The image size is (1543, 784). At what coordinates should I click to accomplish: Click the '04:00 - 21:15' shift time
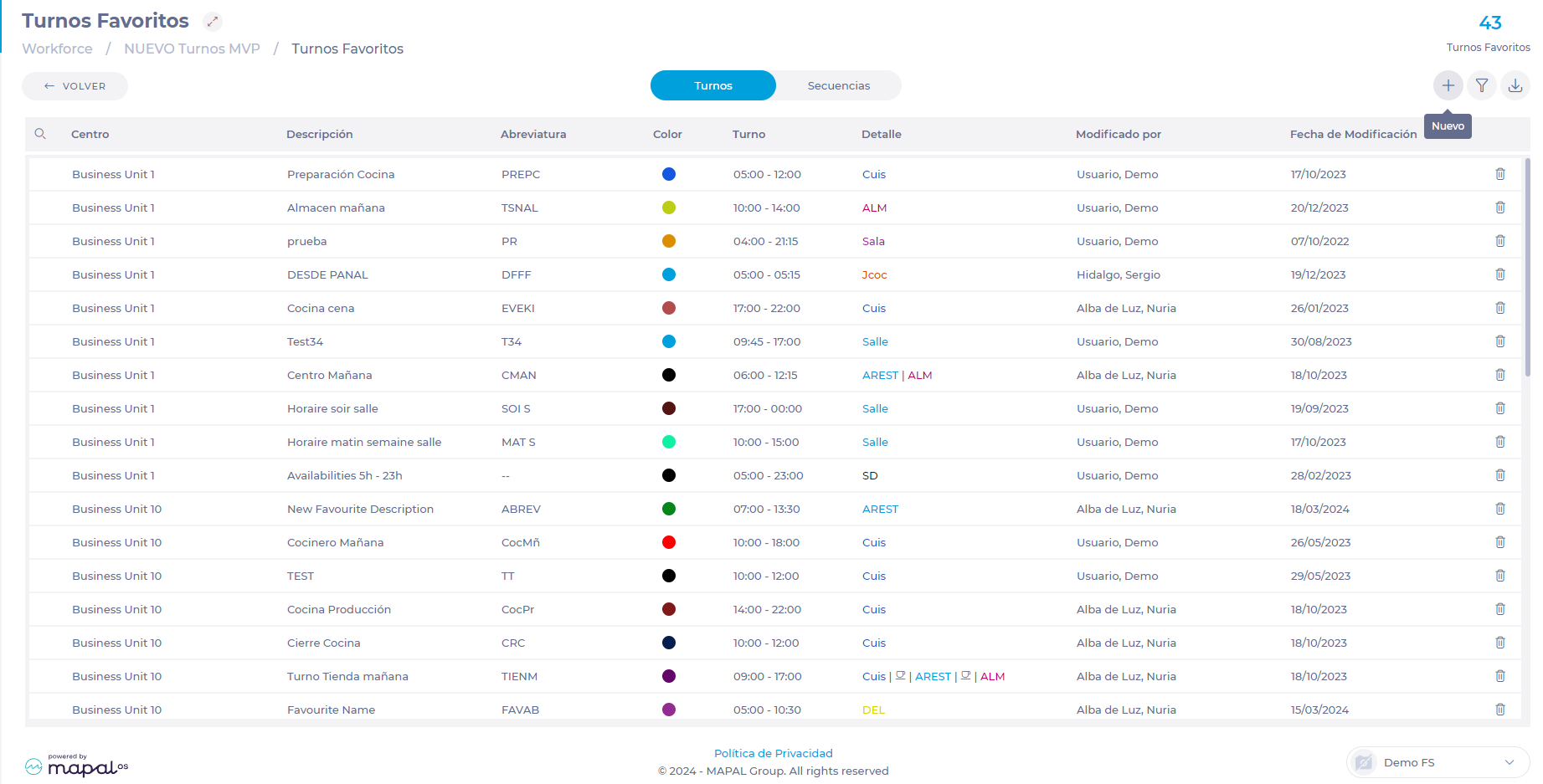[766, 241]
